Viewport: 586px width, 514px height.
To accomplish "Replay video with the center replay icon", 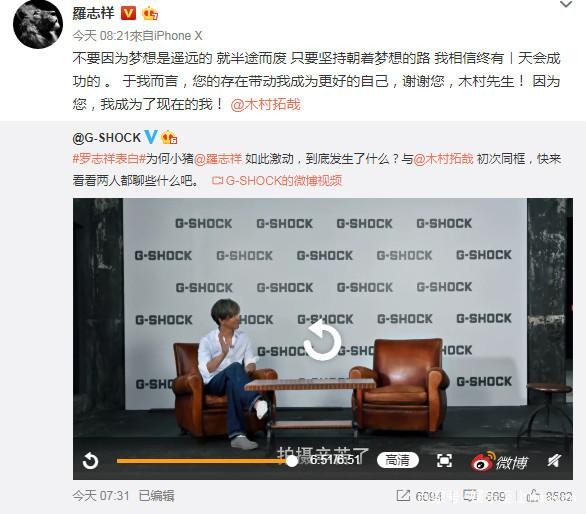I will (x=322, y=342).
